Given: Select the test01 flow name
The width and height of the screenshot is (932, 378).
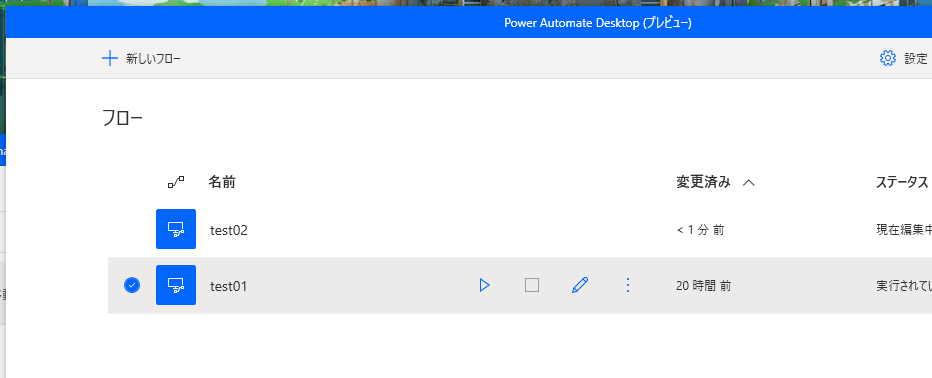Looking at the screenshot, I should click(x=229, y=286).
